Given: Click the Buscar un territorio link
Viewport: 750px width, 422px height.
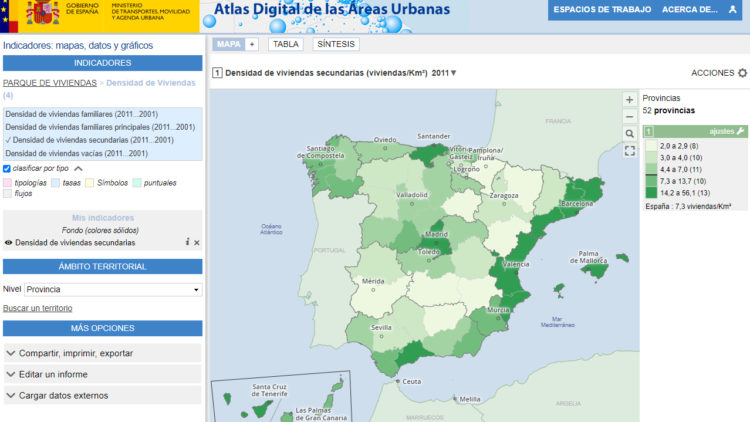Looking at the screenshot, I should (37, 308).
